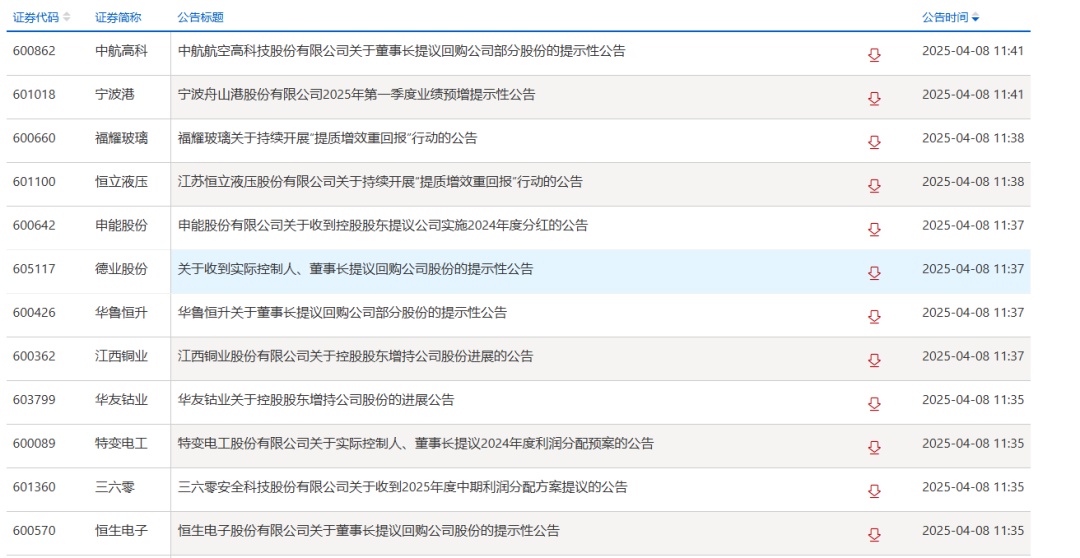1080x558 pixels.
Task: Select stock code 600089
Action: (x=34, y=444)
